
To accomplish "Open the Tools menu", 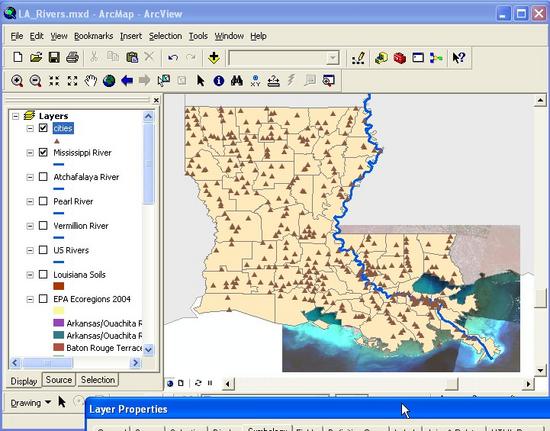I will 198,36.
